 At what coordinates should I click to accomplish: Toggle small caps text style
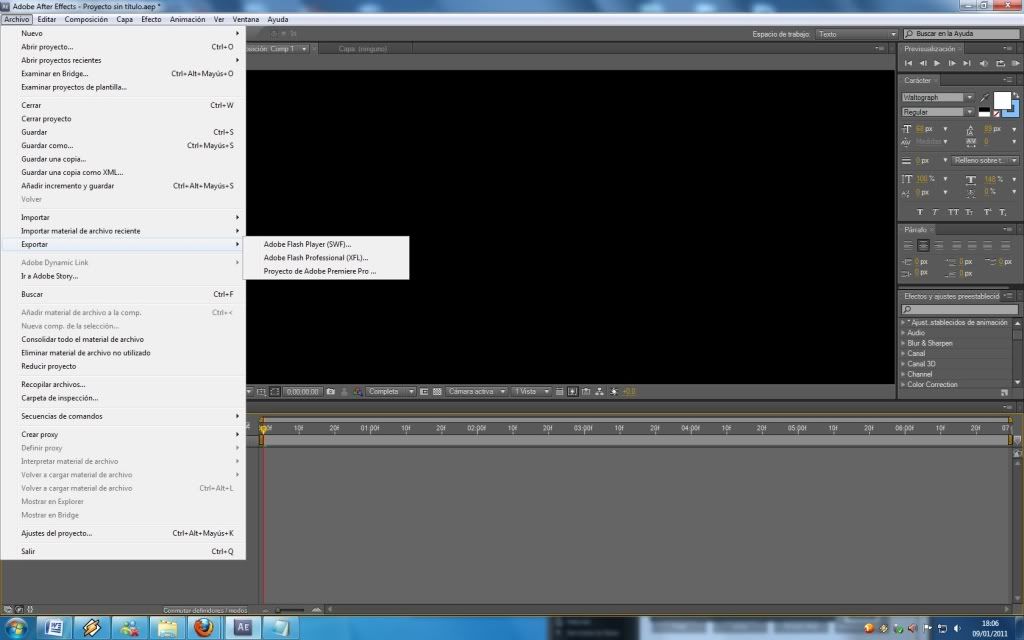click(969, 212)
